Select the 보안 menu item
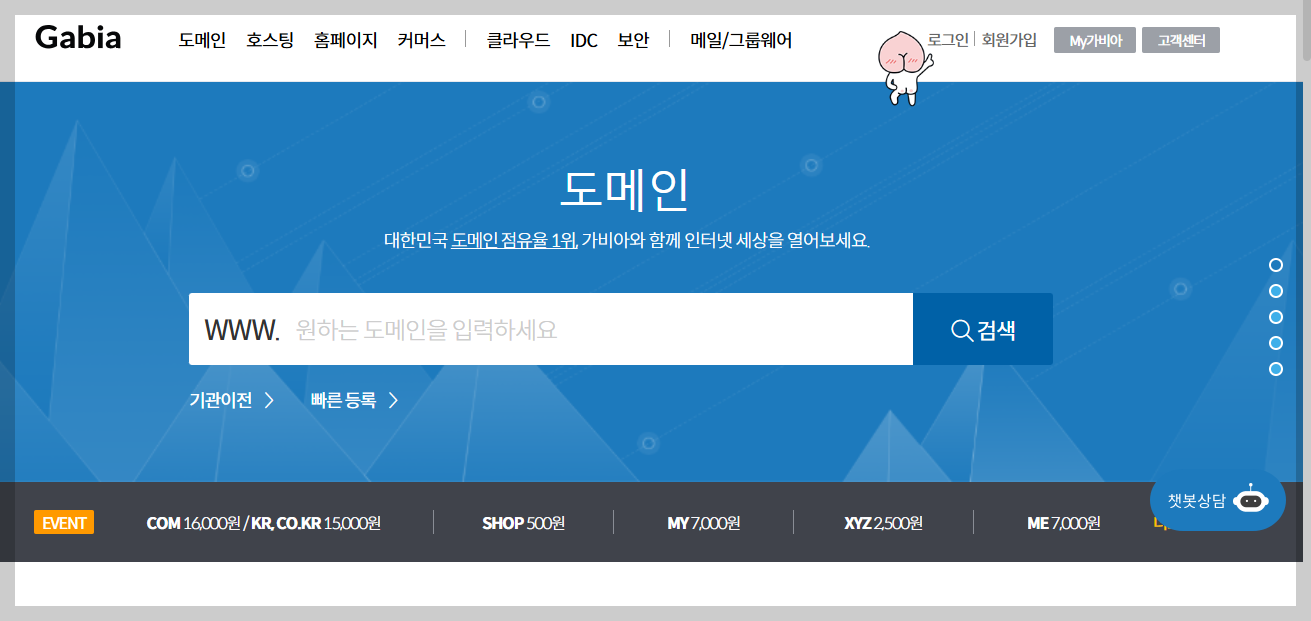1311x621 pixels. pos(633,40)
